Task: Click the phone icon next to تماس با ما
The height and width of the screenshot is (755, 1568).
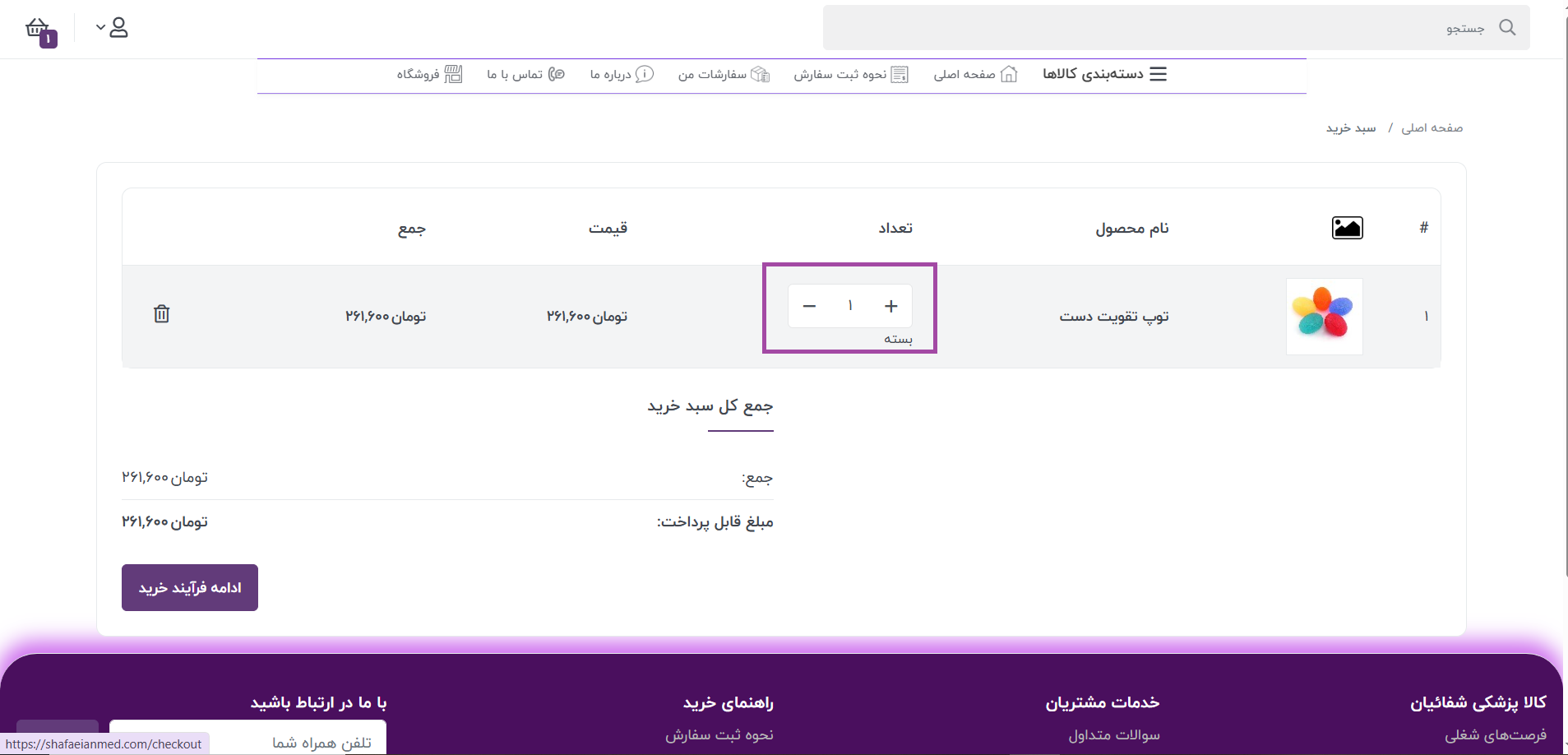Action: (x=557, y=74)
